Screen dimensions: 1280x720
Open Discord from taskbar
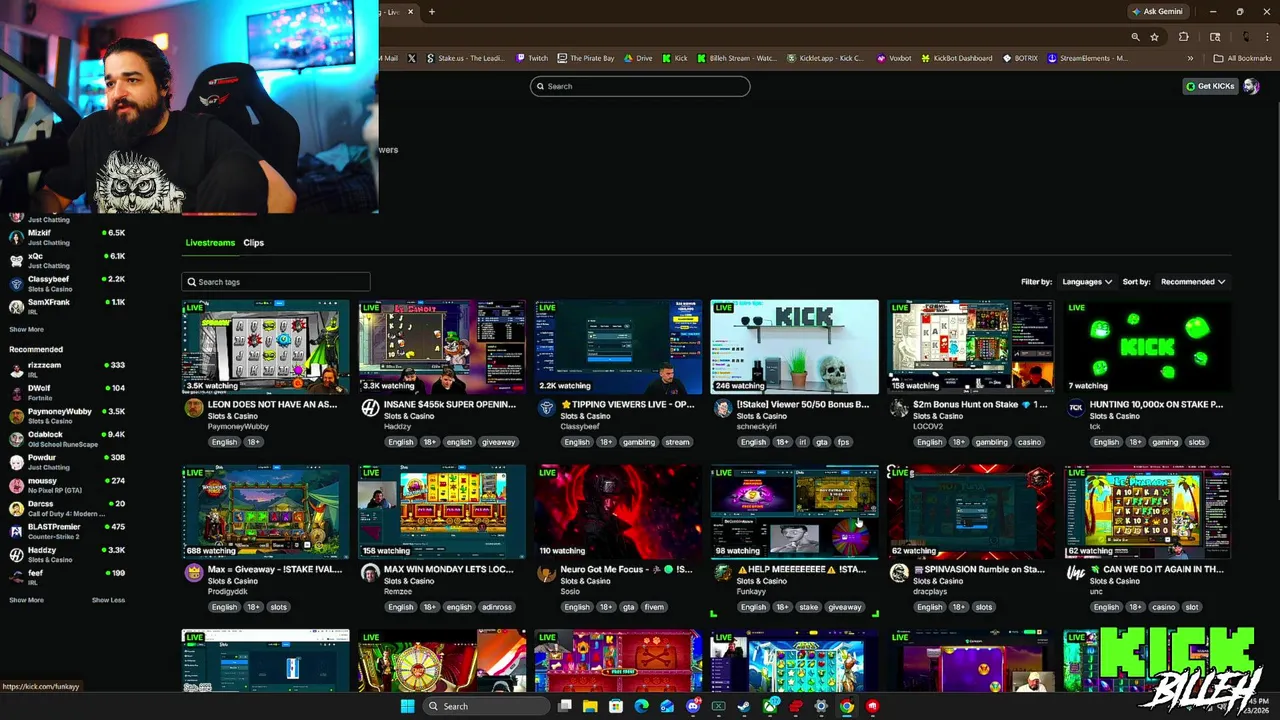click(693, 706)
